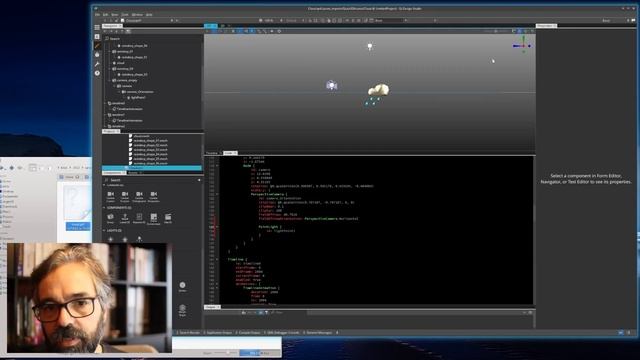Click the camera gizmo in 3D view
Screen dimensions: 640x360
[x=331, y=85]
